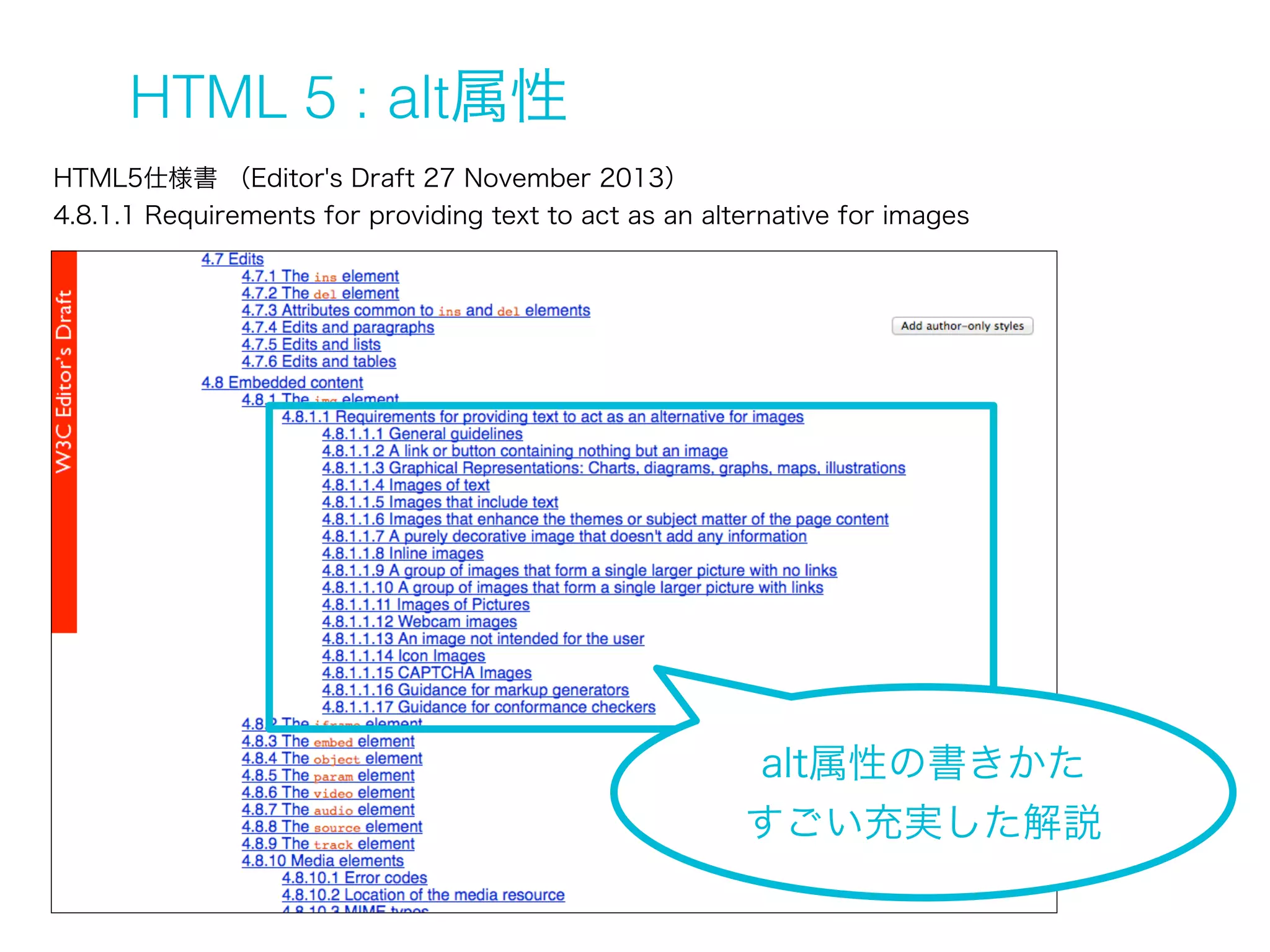Open the 4.7 Edits link
The height and width of the screenshot is (952, 1270).
pyautogui.click(x=233, y=259)
